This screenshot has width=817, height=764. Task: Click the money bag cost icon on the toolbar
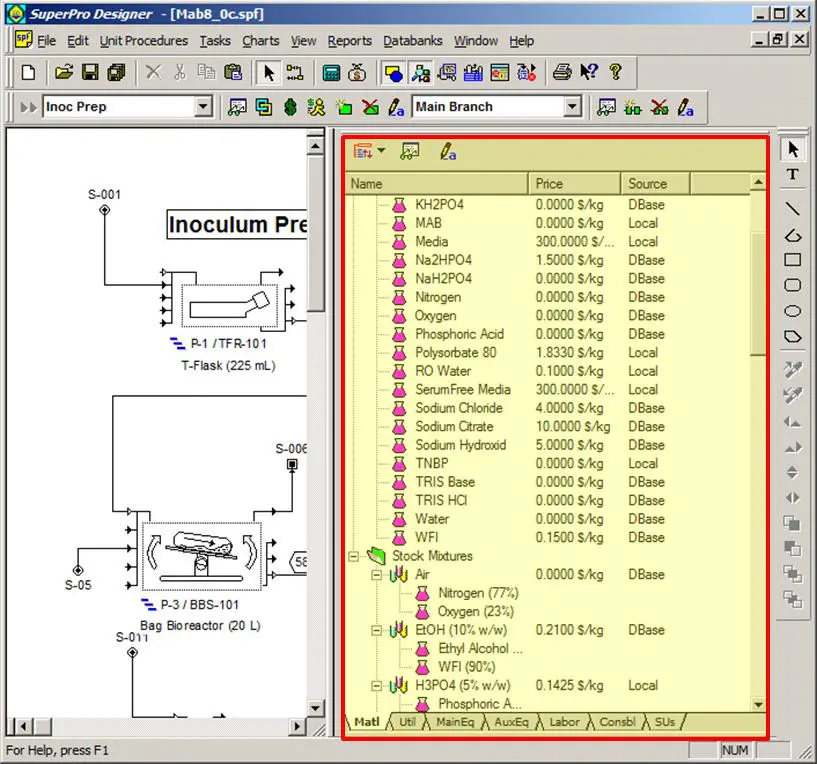[359, 72]
